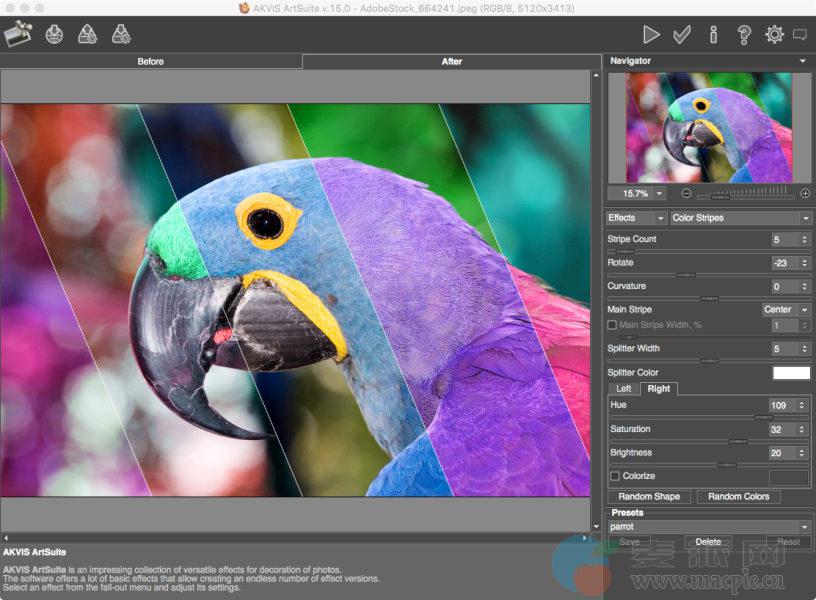Switch to the Before tab

click(150, 62)
